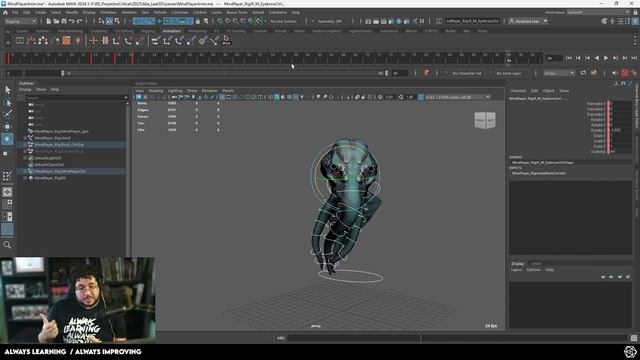Image resolution: width=640 pixels, height=360 pixels.
Task: Click the playback range slider handle
Action: [x=62, y=73]
